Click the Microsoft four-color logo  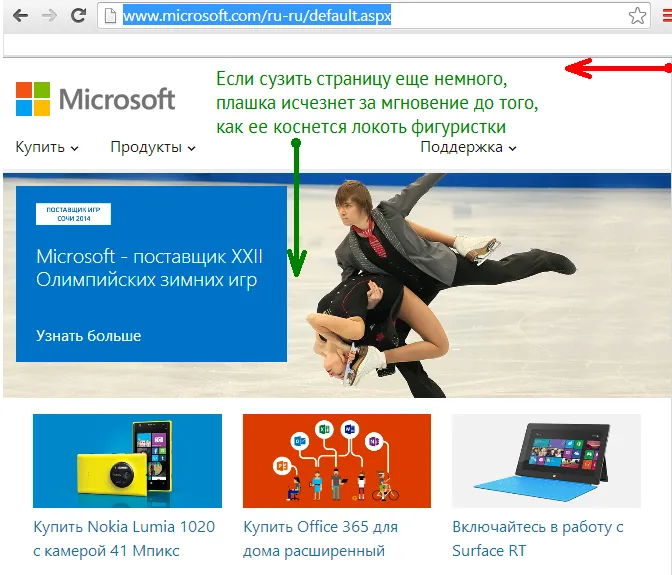point(33,99)
